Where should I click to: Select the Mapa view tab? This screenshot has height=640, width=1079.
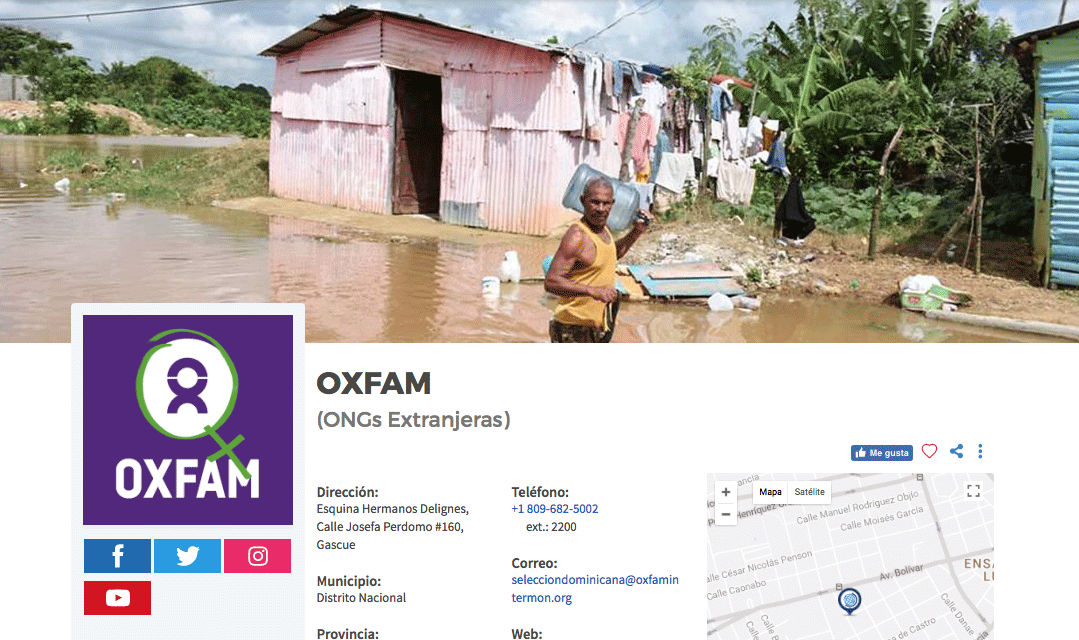pyautogui.click(x=770, y=492)
